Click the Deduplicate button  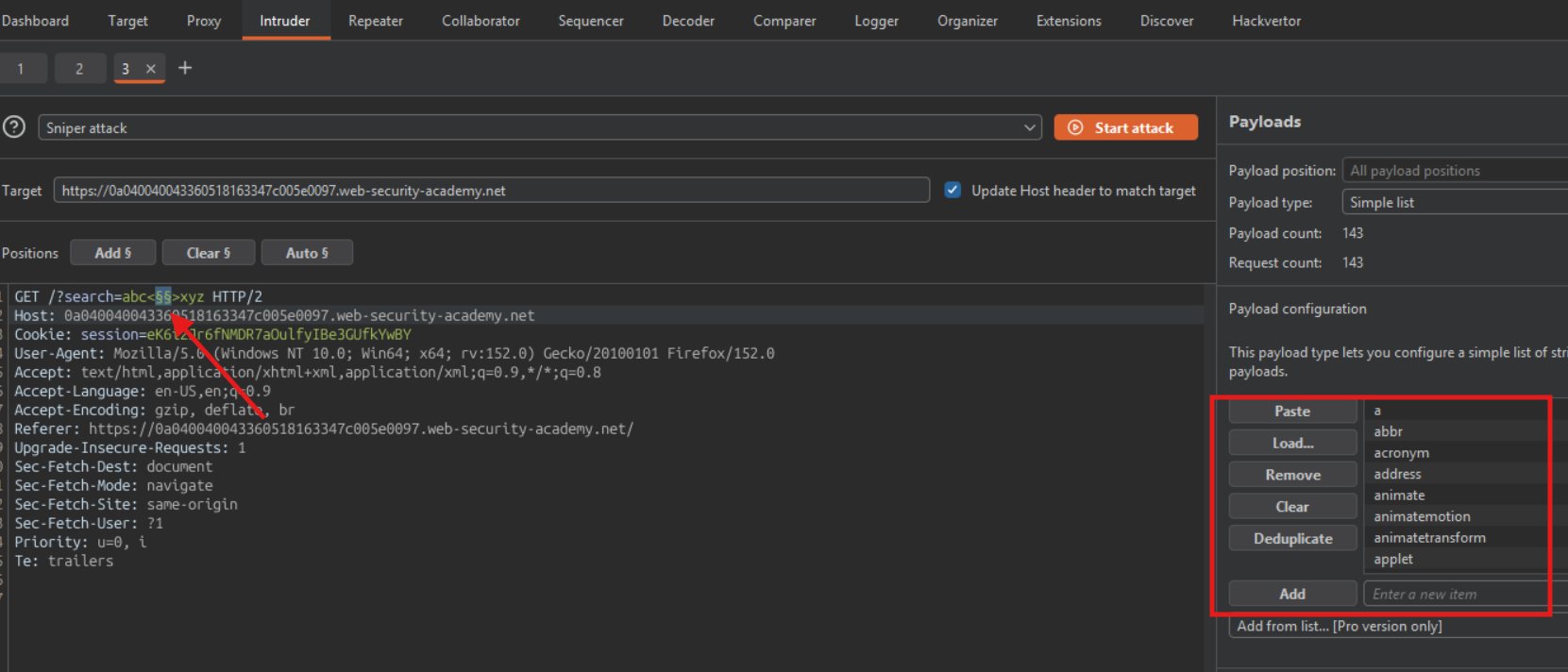click(1292, 539)
